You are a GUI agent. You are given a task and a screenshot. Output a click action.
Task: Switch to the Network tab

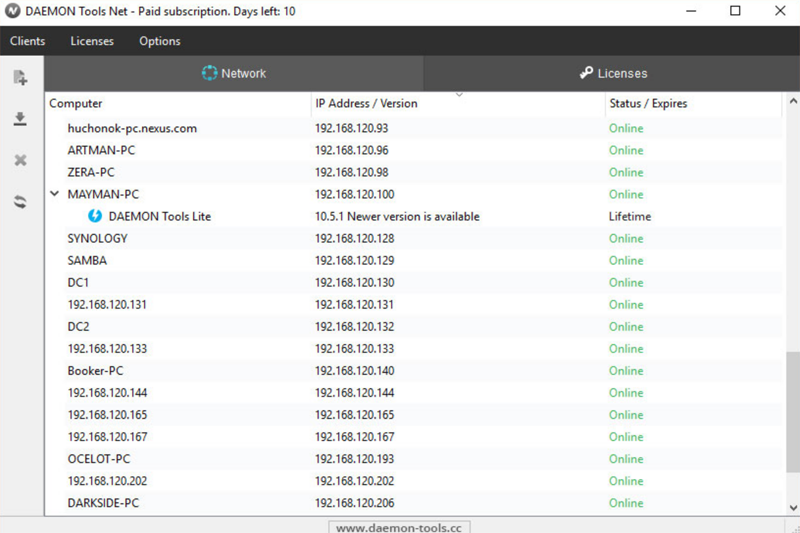click(234, 73)
